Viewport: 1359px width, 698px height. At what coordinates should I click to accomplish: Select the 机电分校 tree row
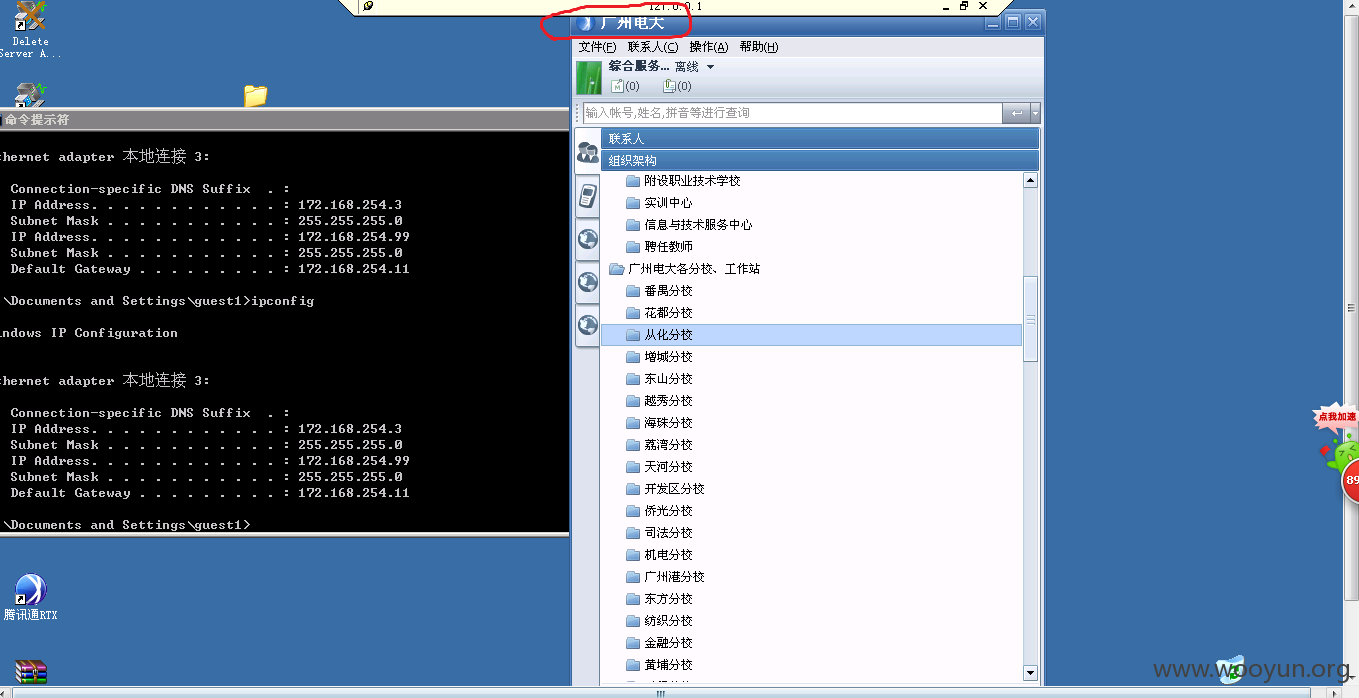811,555
